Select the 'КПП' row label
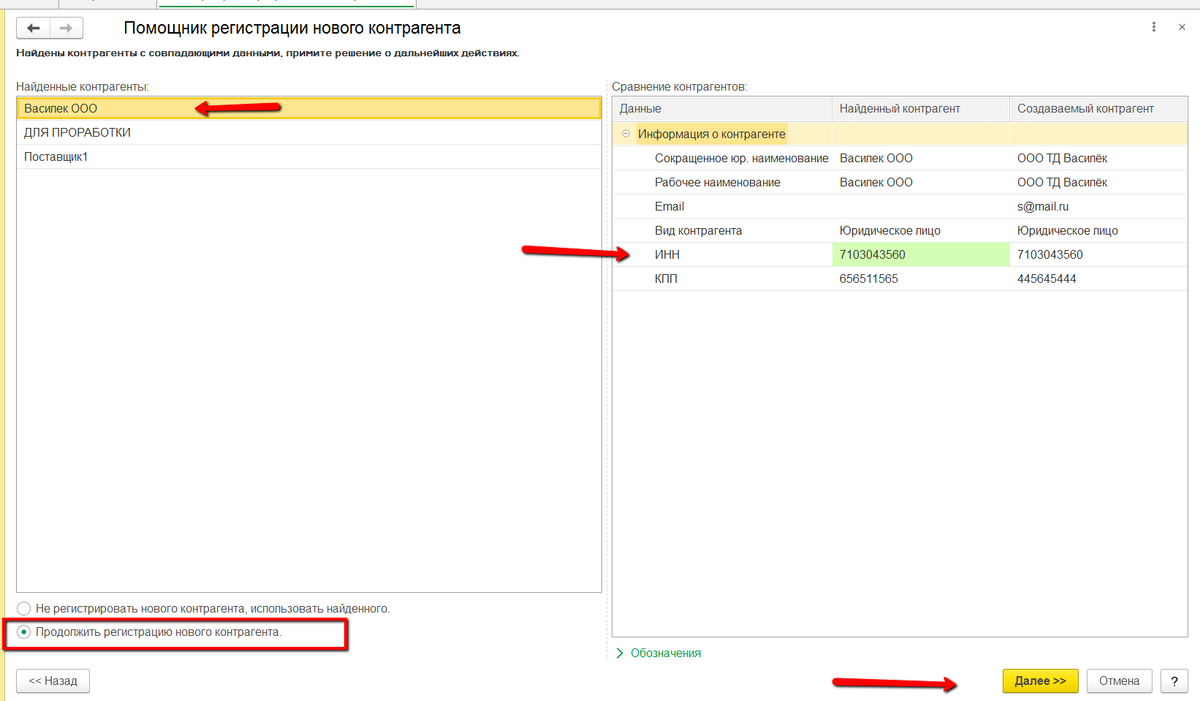This screenshot has height=701, width=1200. tap(666, 279)
